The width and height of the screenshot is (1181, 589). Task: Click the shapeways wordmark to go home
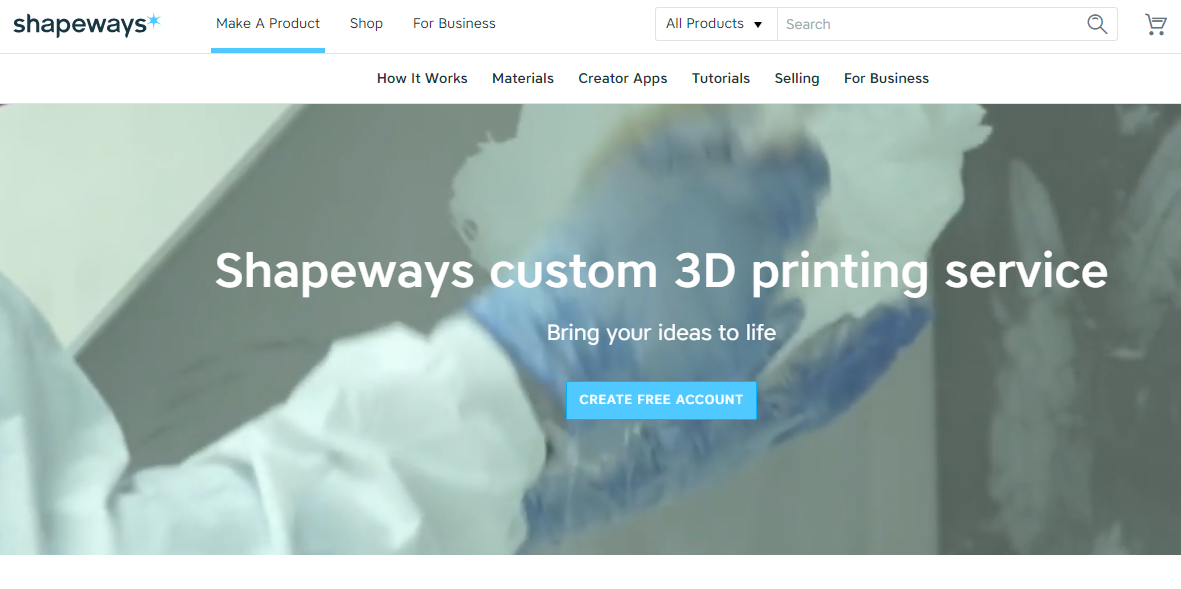coord(78,25)
